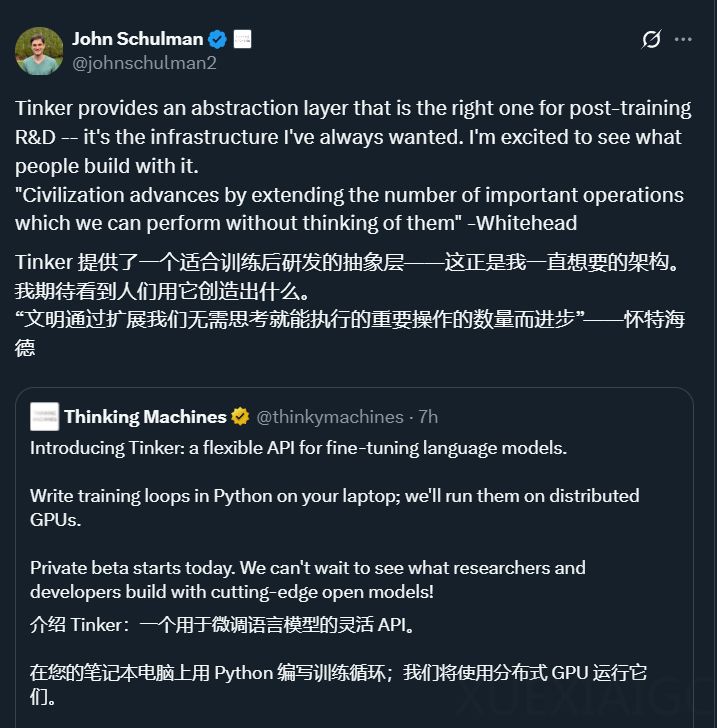The height and width of the screenshot is (728, 717).
Task: Open the @thinkymachines handle
Action: tap(330, 416)
